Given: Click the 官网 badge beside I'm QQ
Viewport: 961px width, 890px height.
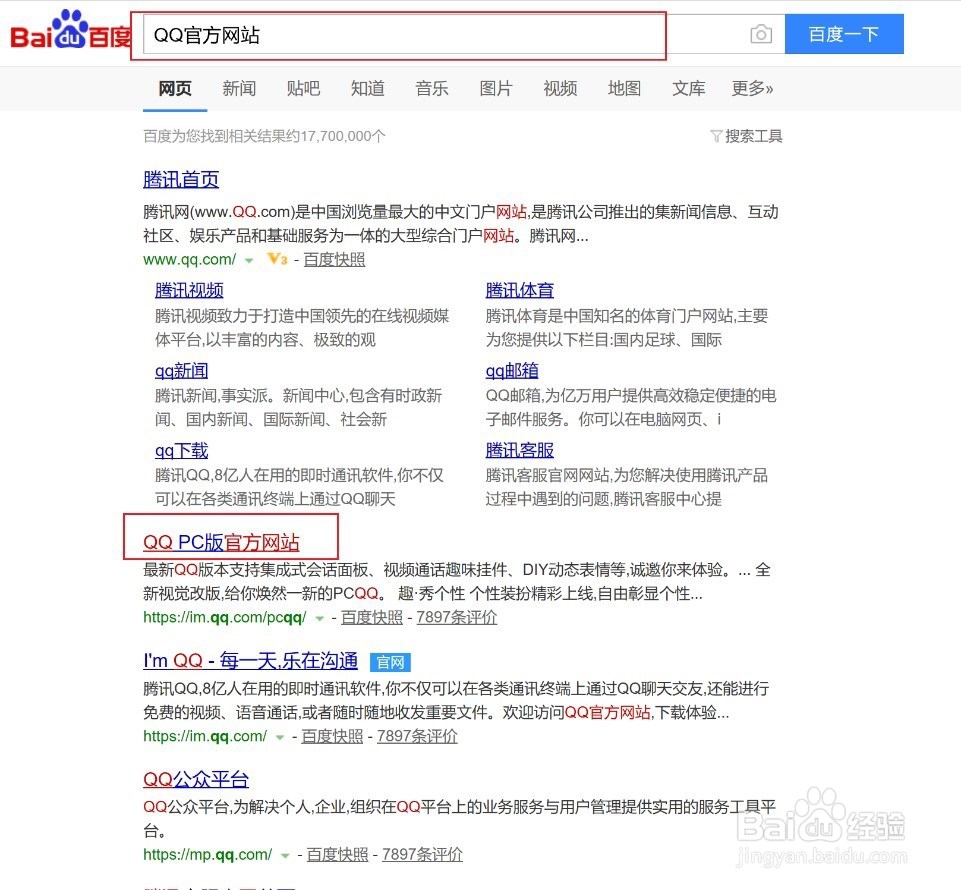Looking at the screenshot, I should (x=390, y=662).
